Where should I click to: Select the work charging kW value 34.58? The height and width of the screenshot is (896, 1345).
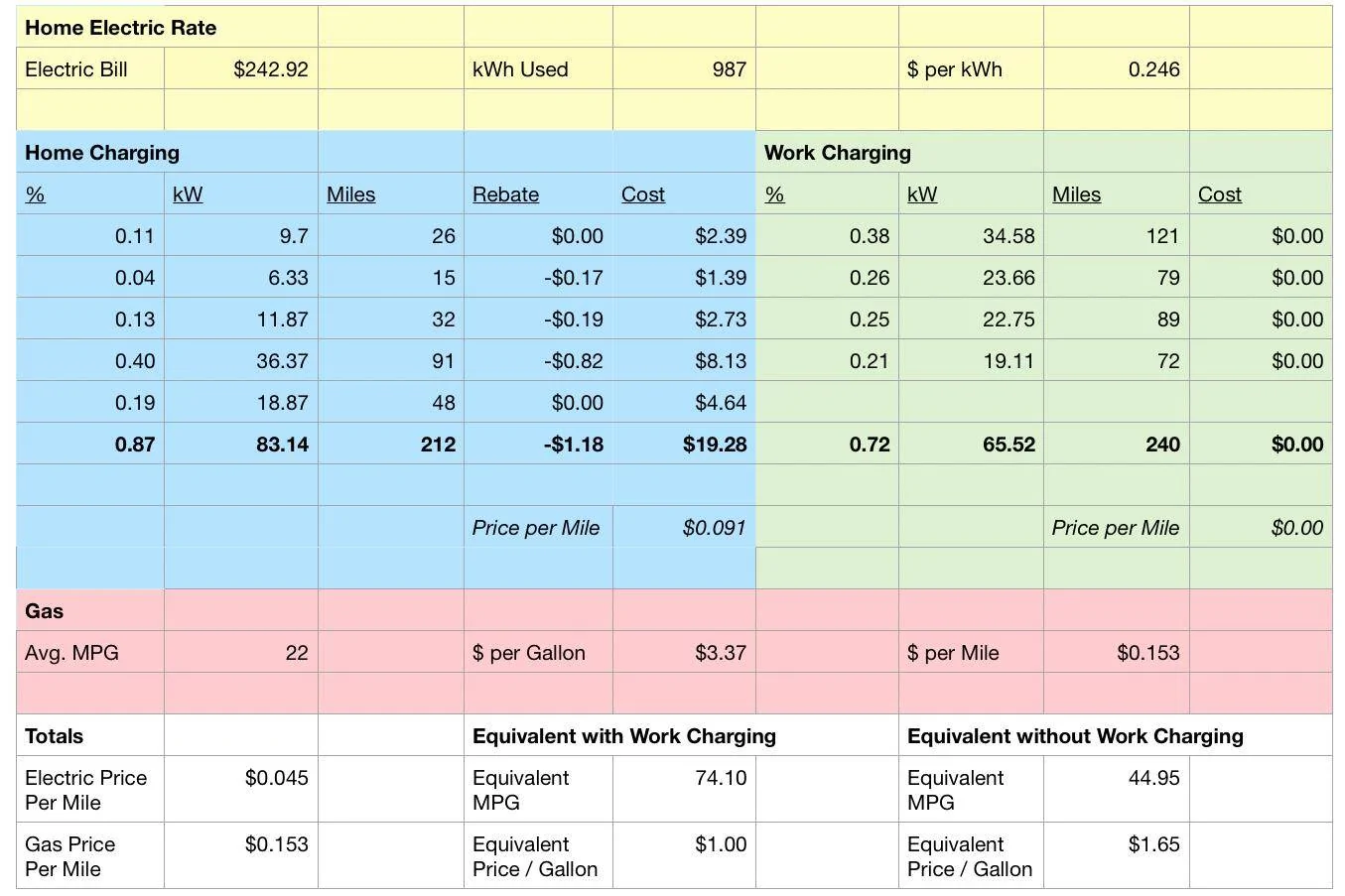pyautogui.click(x=972, y=236)
